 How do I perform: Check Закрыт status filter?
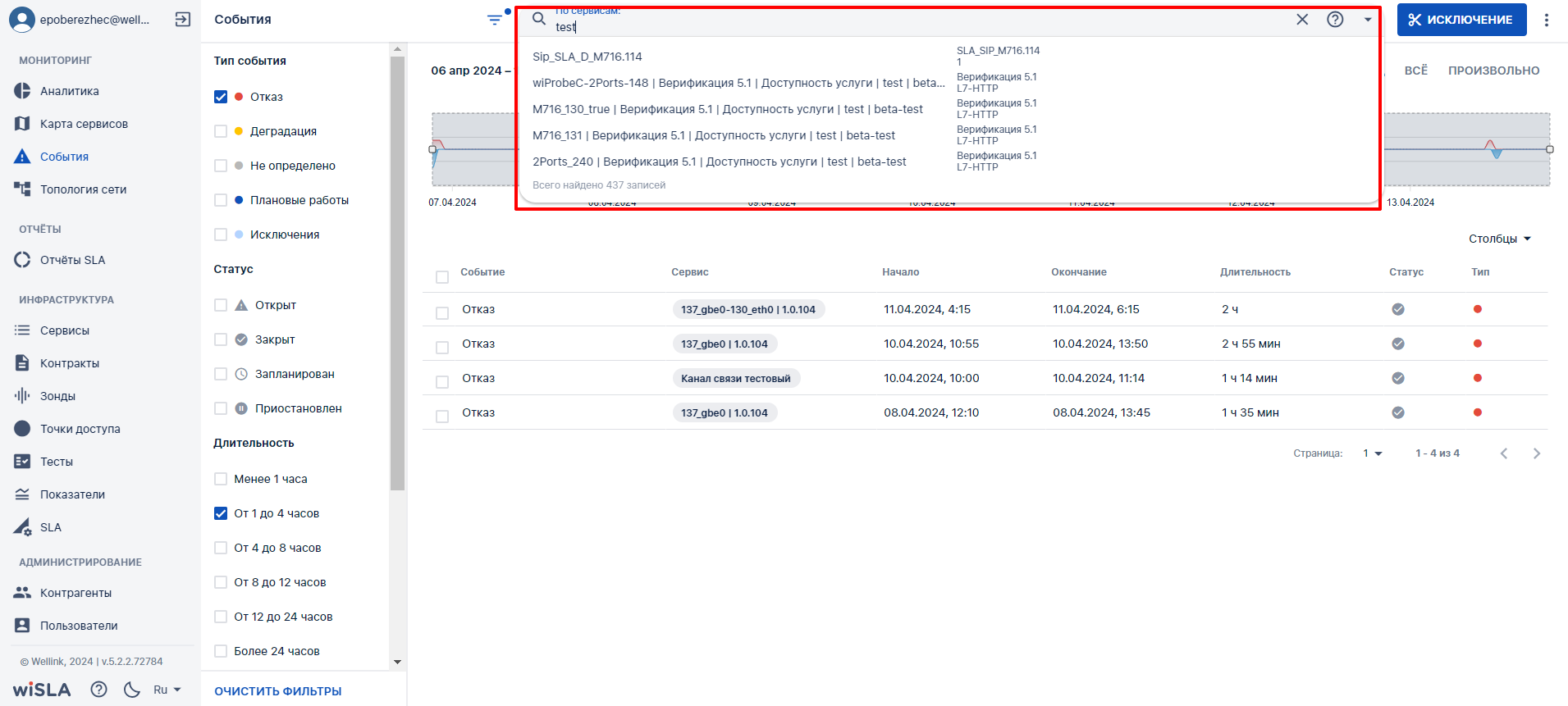[221, 339]
